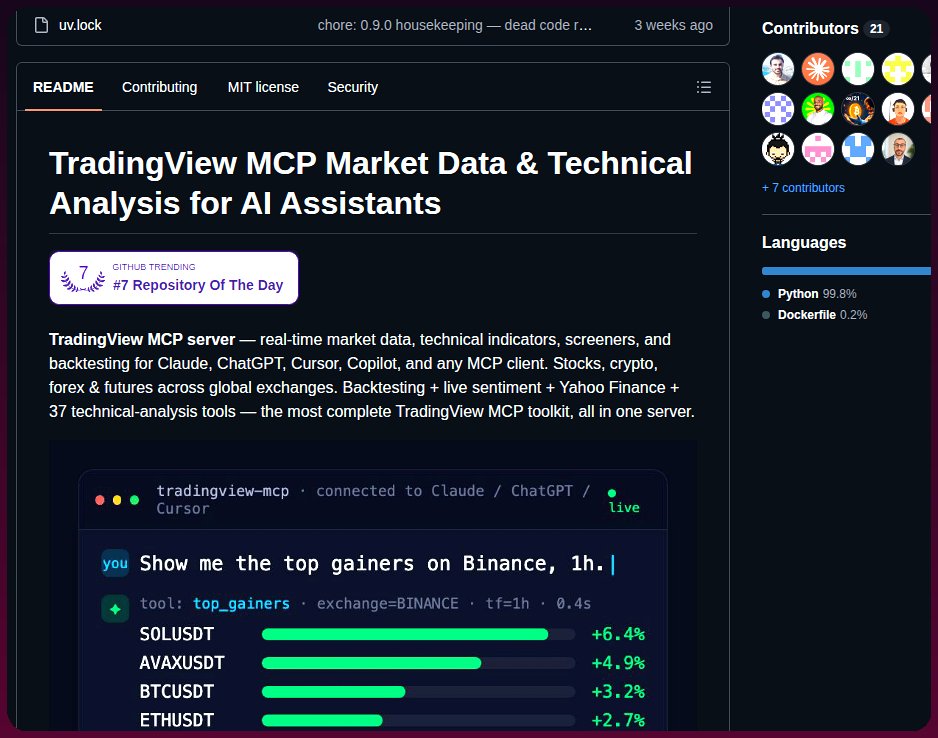Open the blue identicon contributor avatar

pos(858,149)
